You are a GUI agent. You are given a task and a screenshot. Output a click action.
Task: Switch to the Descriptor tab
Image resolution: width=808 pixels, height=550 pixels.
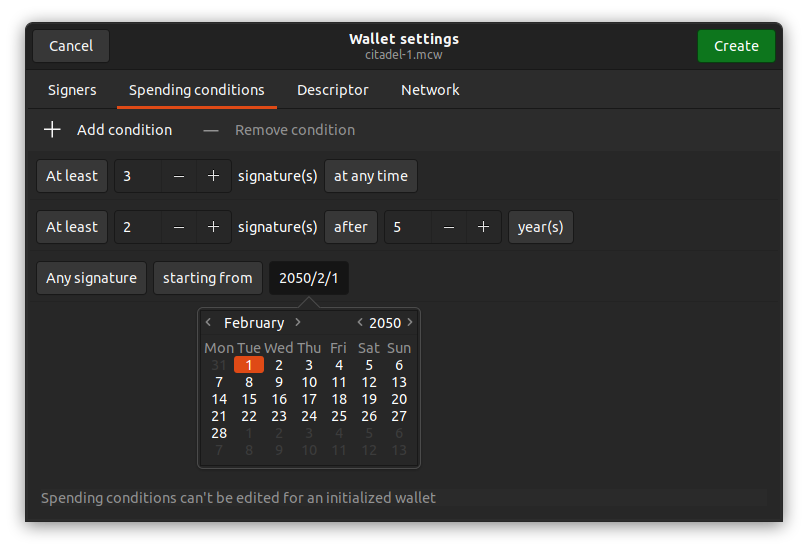coord(333,90)
